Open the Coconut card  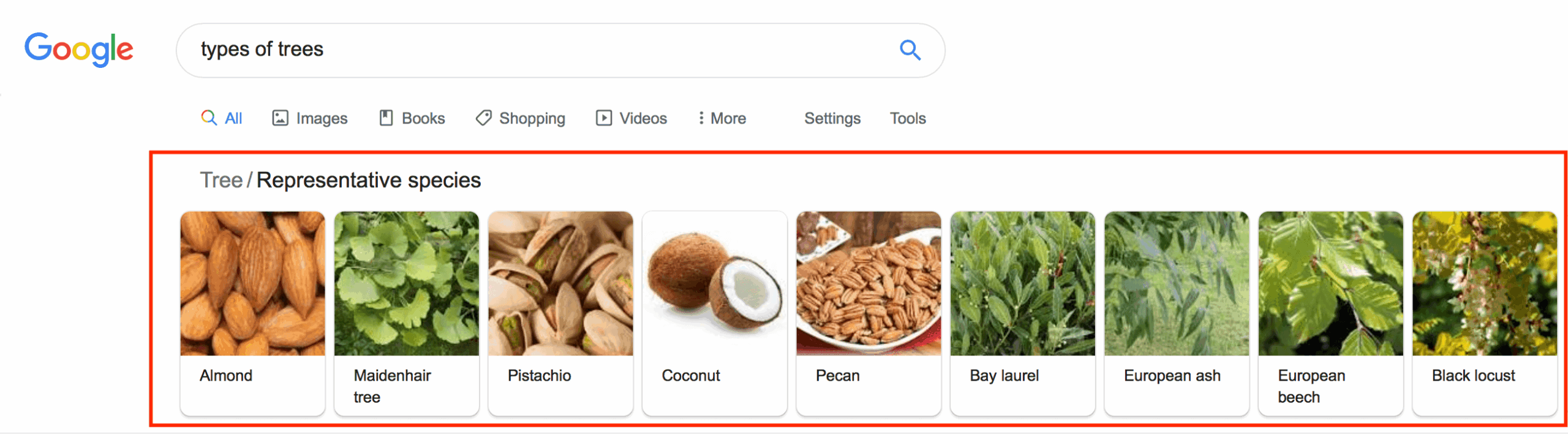(714, 312)
